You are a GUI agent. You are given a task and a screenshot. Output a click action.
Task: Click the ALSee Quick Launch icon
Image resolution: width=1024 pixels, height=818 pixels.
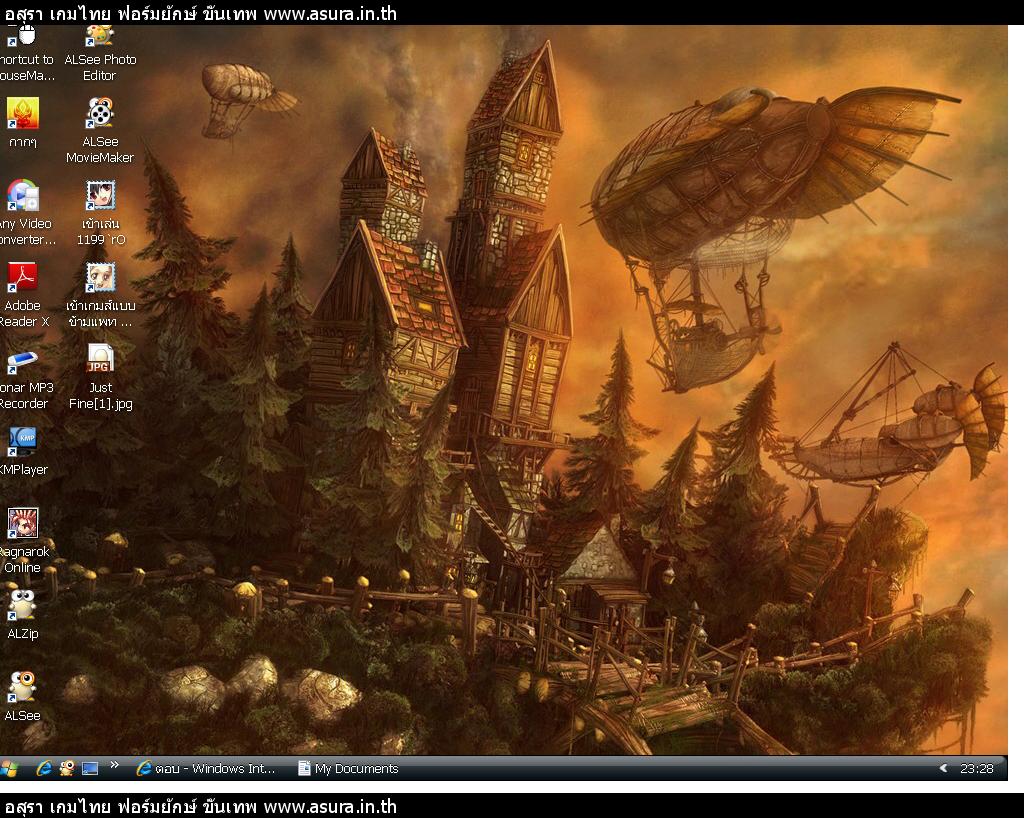(67, 768)
